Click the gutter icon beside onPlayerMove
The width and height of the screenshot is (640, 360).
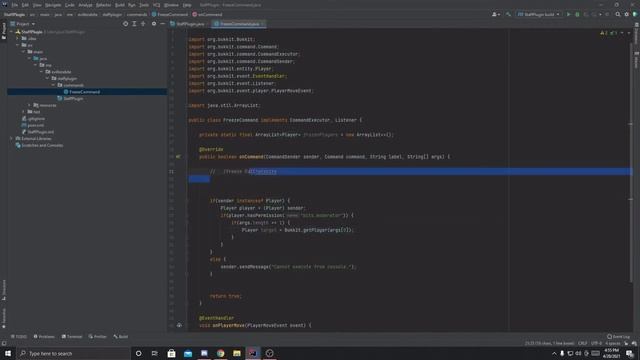tap(179, 325)
